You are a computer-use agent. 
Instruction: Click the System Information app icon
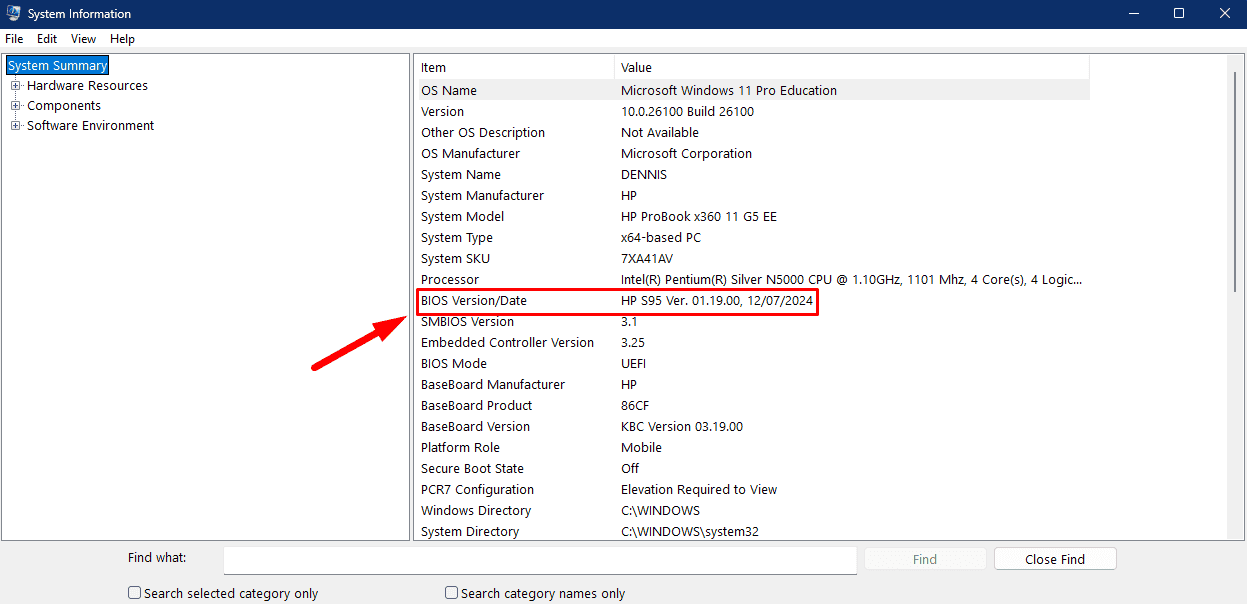14,14
